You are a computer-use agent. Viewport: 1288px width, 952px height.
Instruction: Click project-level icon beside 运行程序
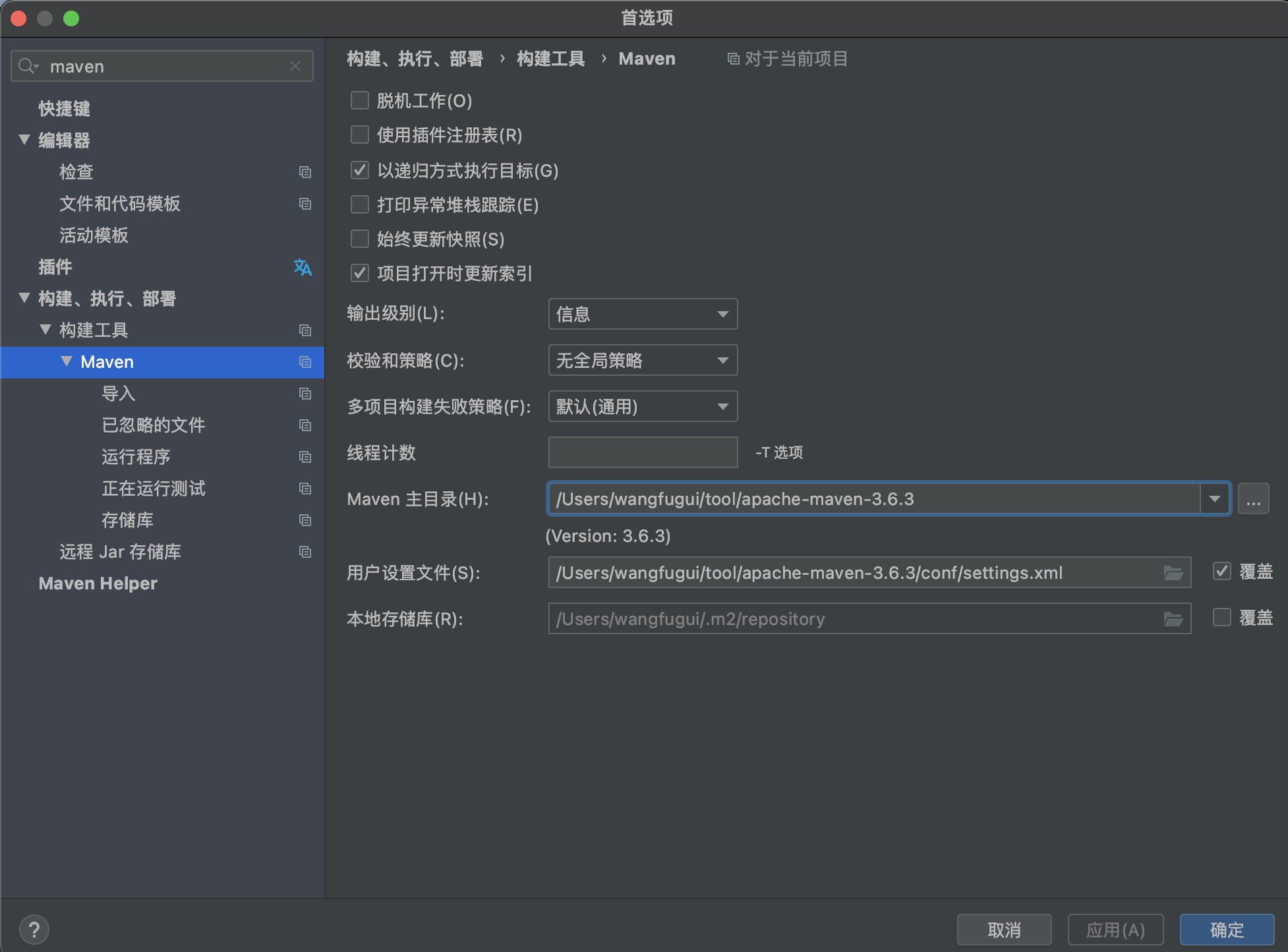pos(305,457)
